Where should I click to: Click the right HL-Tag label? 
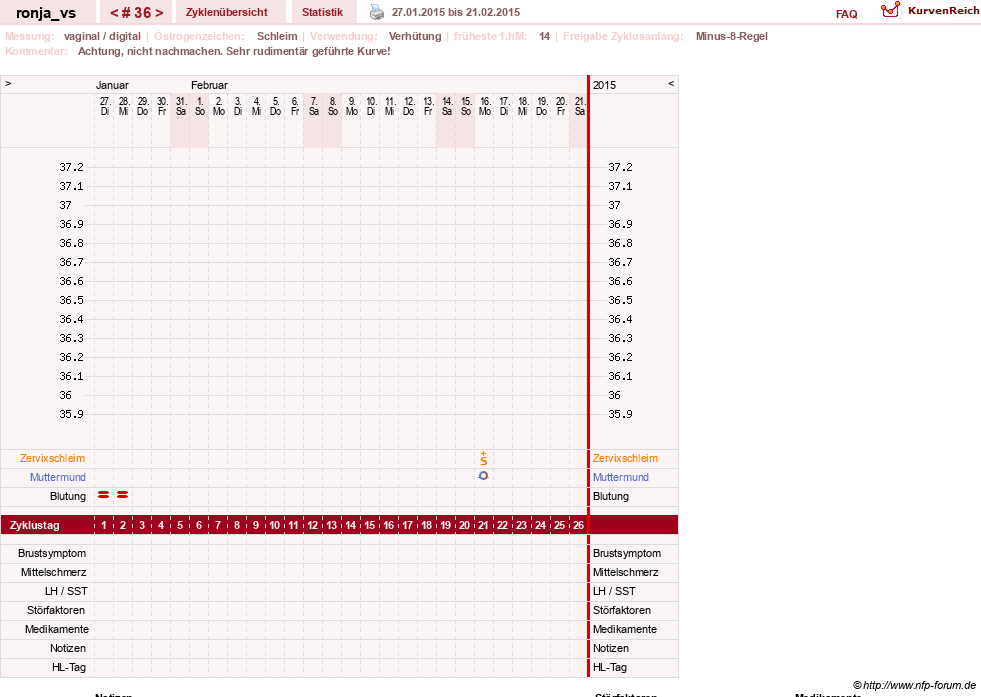(610, 667)
